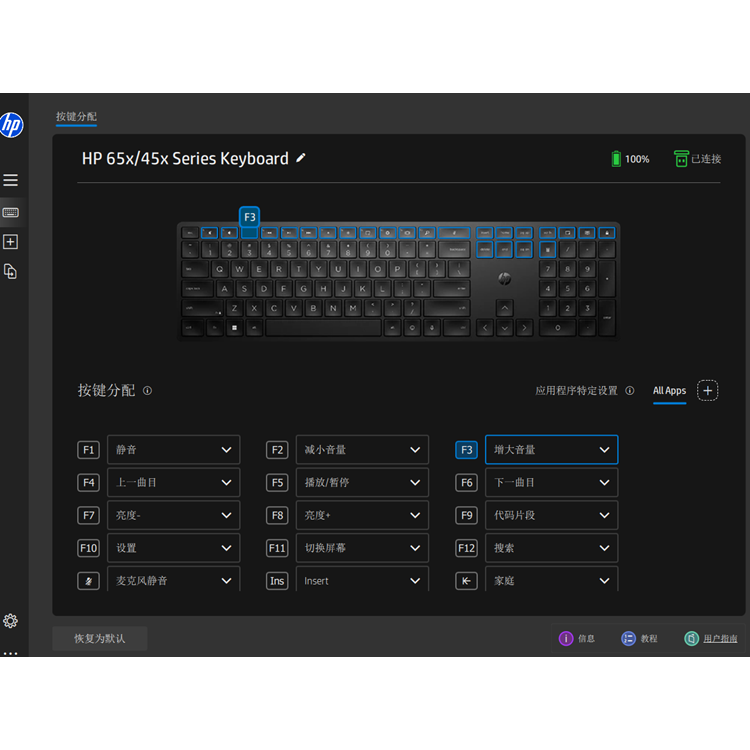
Task: Click the 已连接 connection status text
Action: (x=706, y=159)
